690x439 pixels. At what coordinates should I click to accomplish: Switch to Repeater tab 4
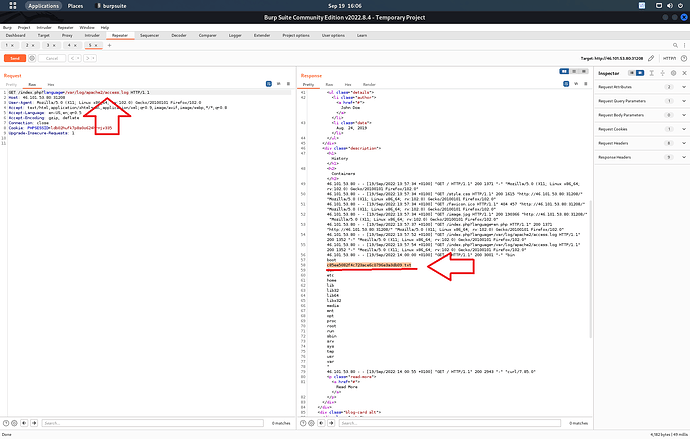pyautogui.click(x=72, y=45)
